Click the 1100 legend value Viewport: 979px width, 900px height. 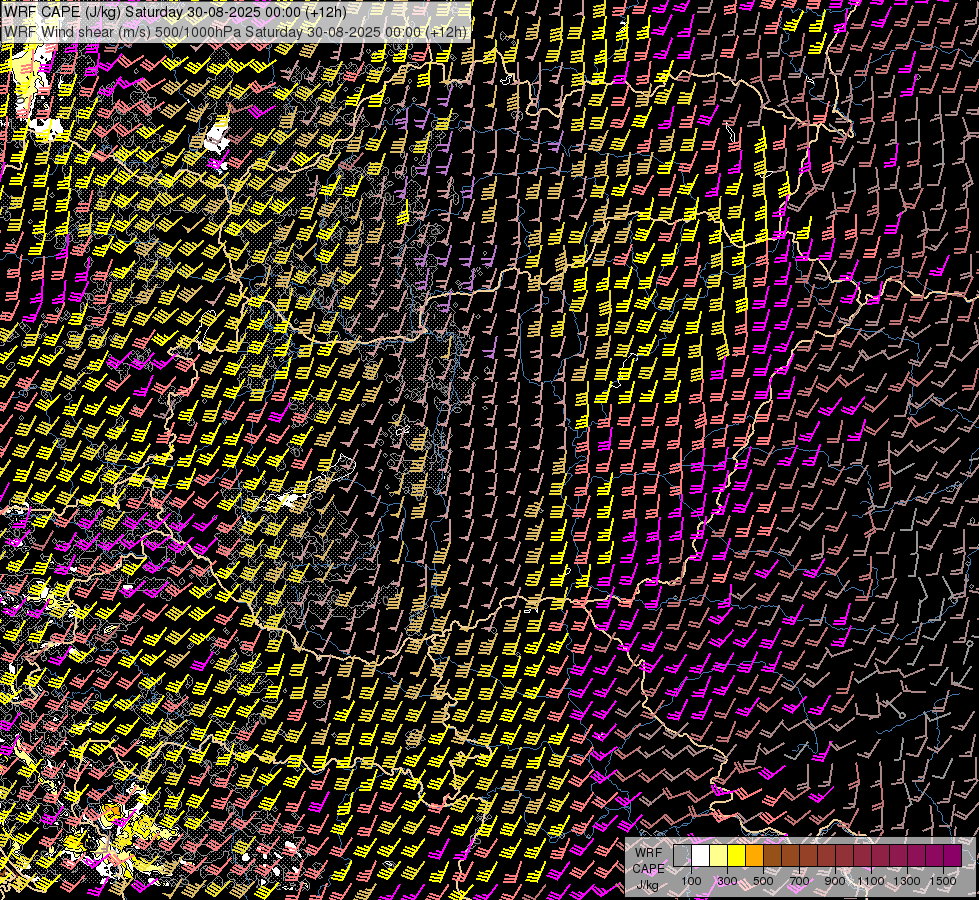click(870, 881)
